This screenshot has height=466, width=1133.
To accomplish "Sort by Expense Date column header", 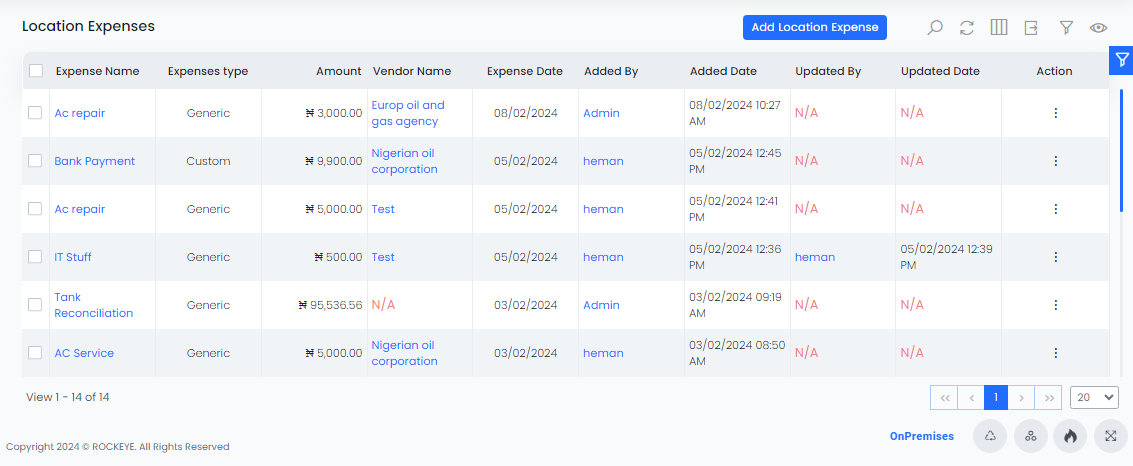I will pos(525,71).
